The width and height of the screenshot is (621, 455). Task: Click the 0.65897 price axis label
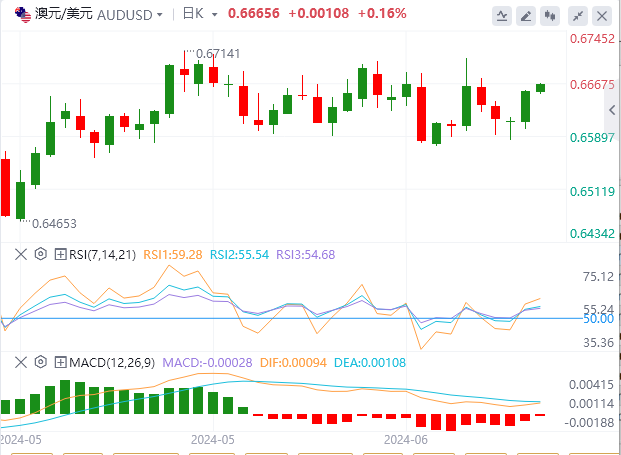[592, 138]
